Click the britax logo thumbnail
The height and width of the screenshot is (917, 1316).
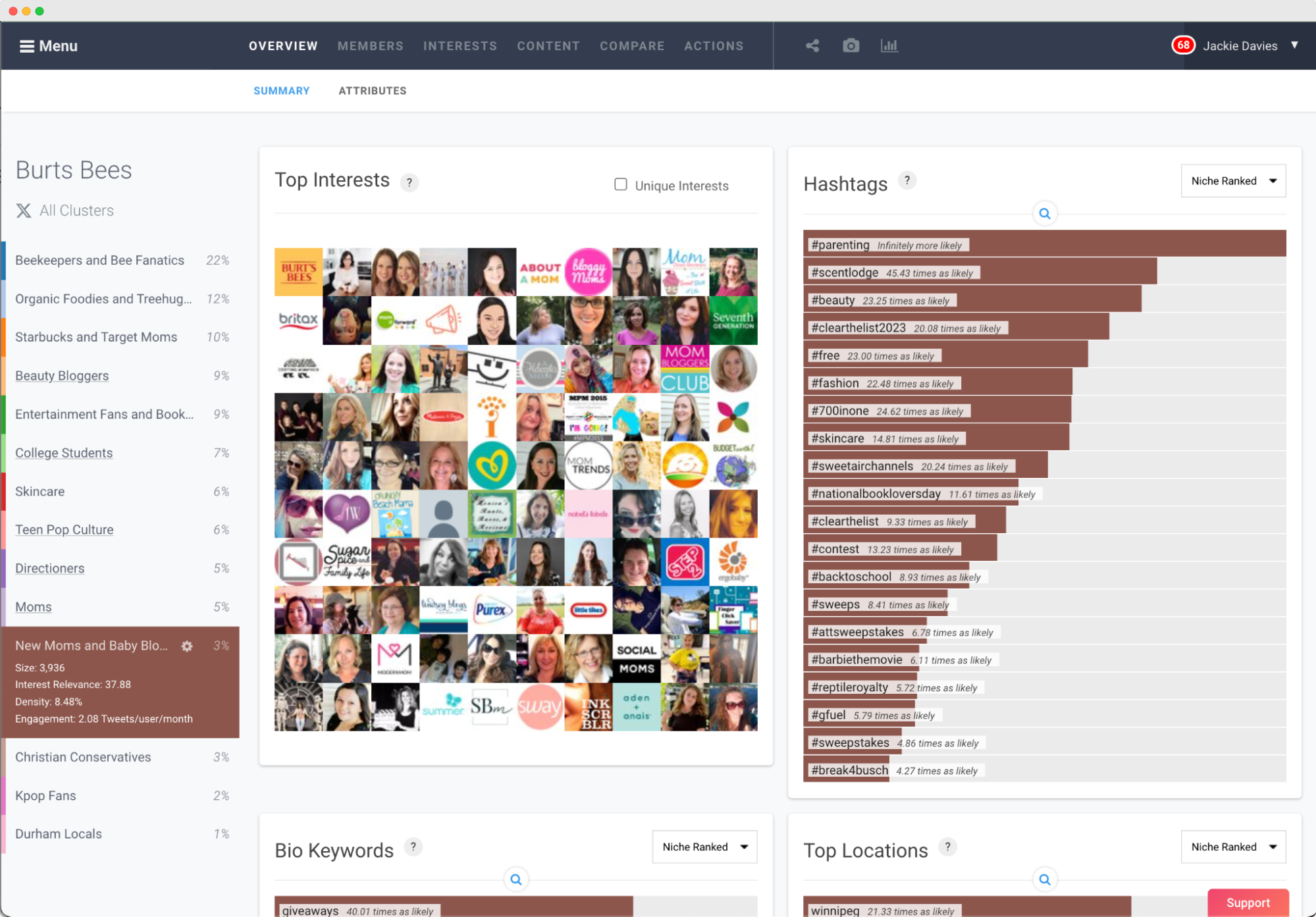coord(298,321)
